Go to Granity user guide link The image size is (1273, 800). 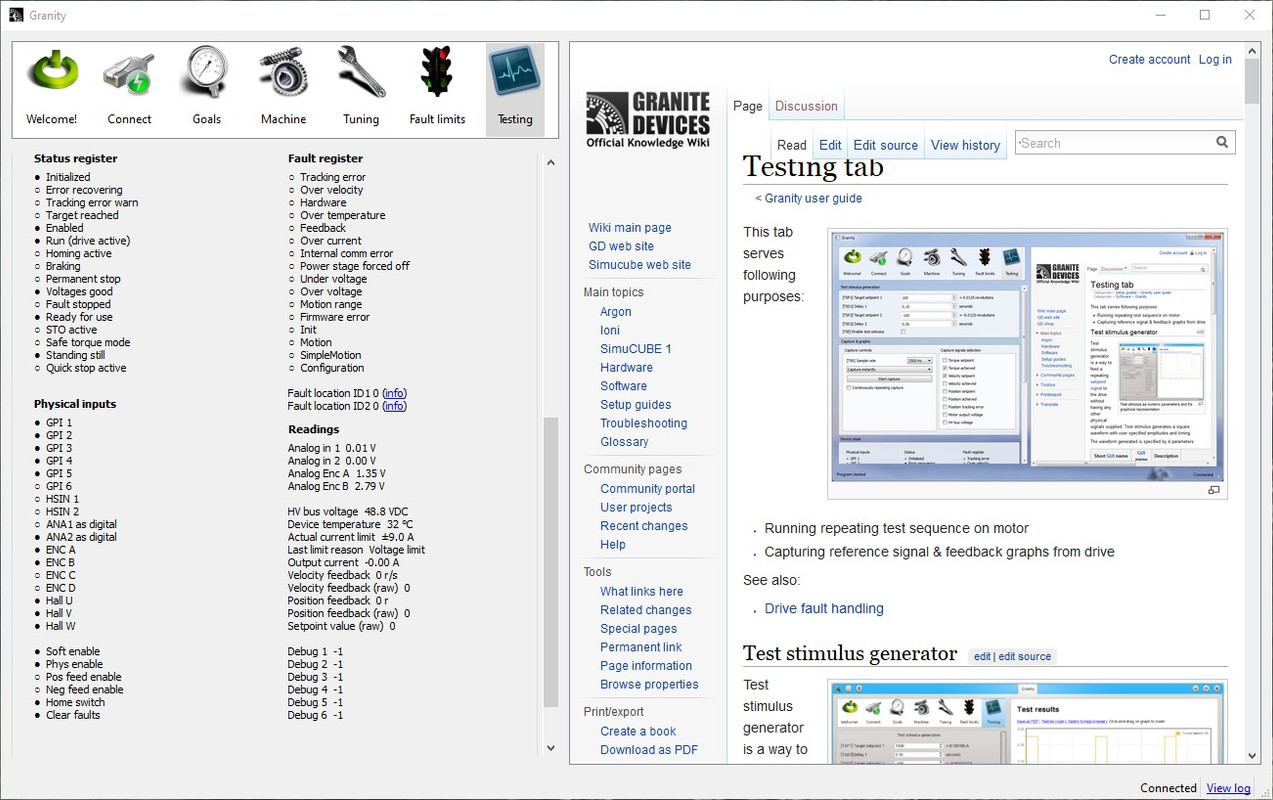[813, 198]
